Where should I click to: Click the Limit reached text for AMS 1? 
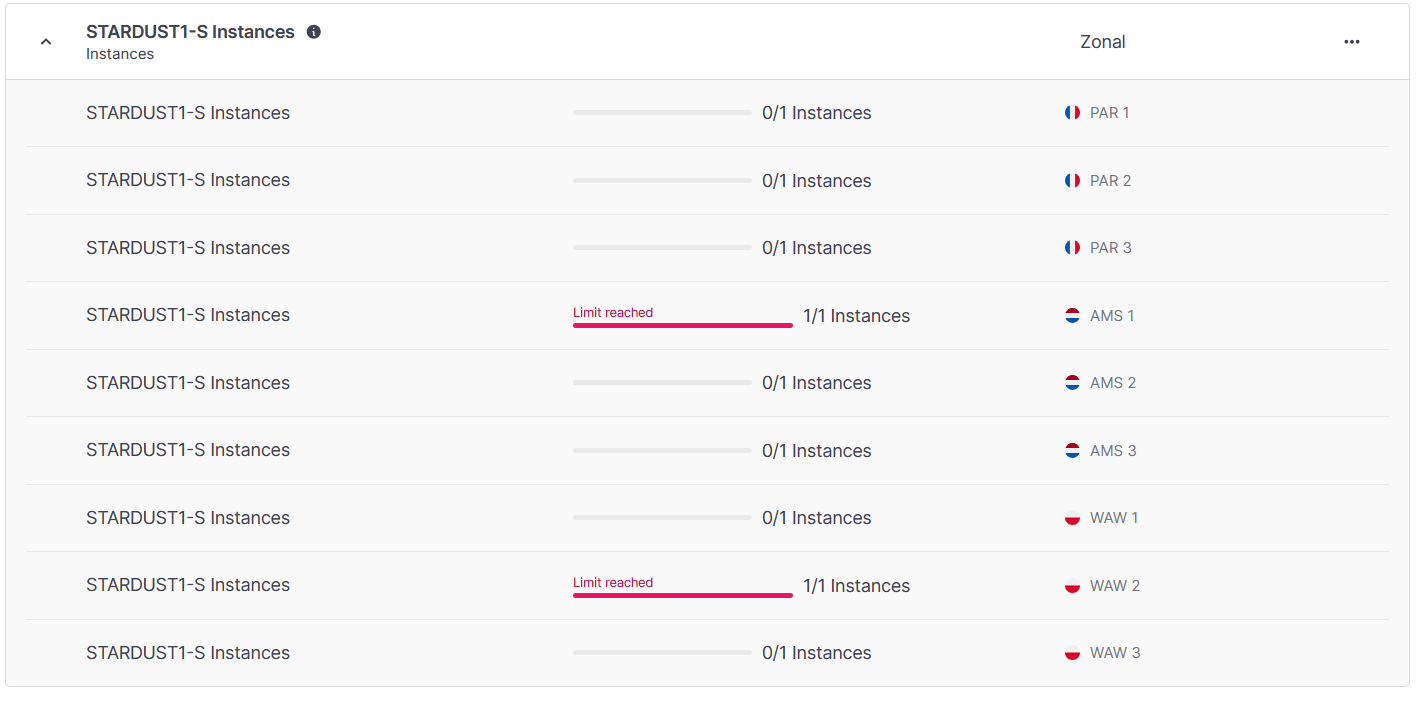click(613, 313)
